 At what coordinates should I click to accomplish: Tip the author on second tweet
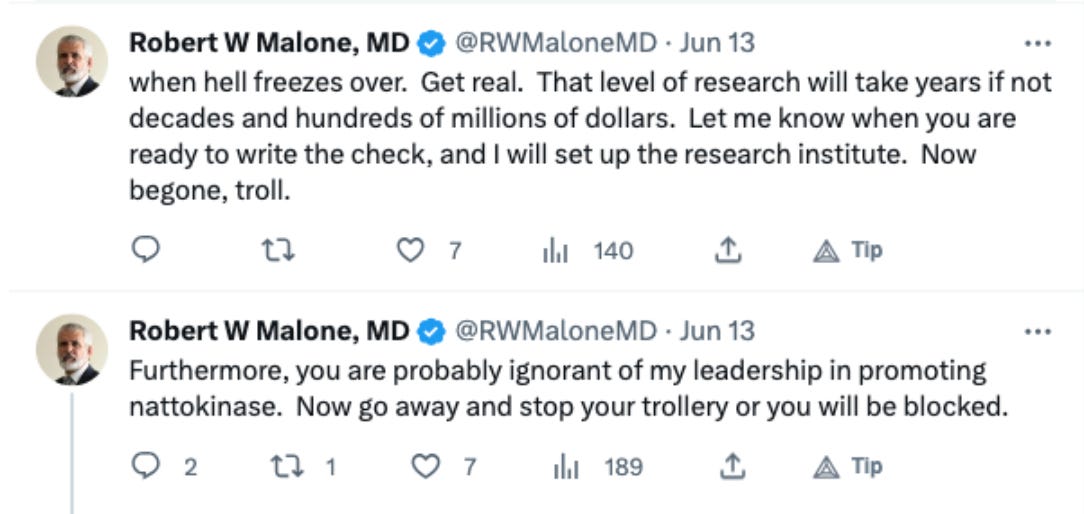[x=848, y=467]
